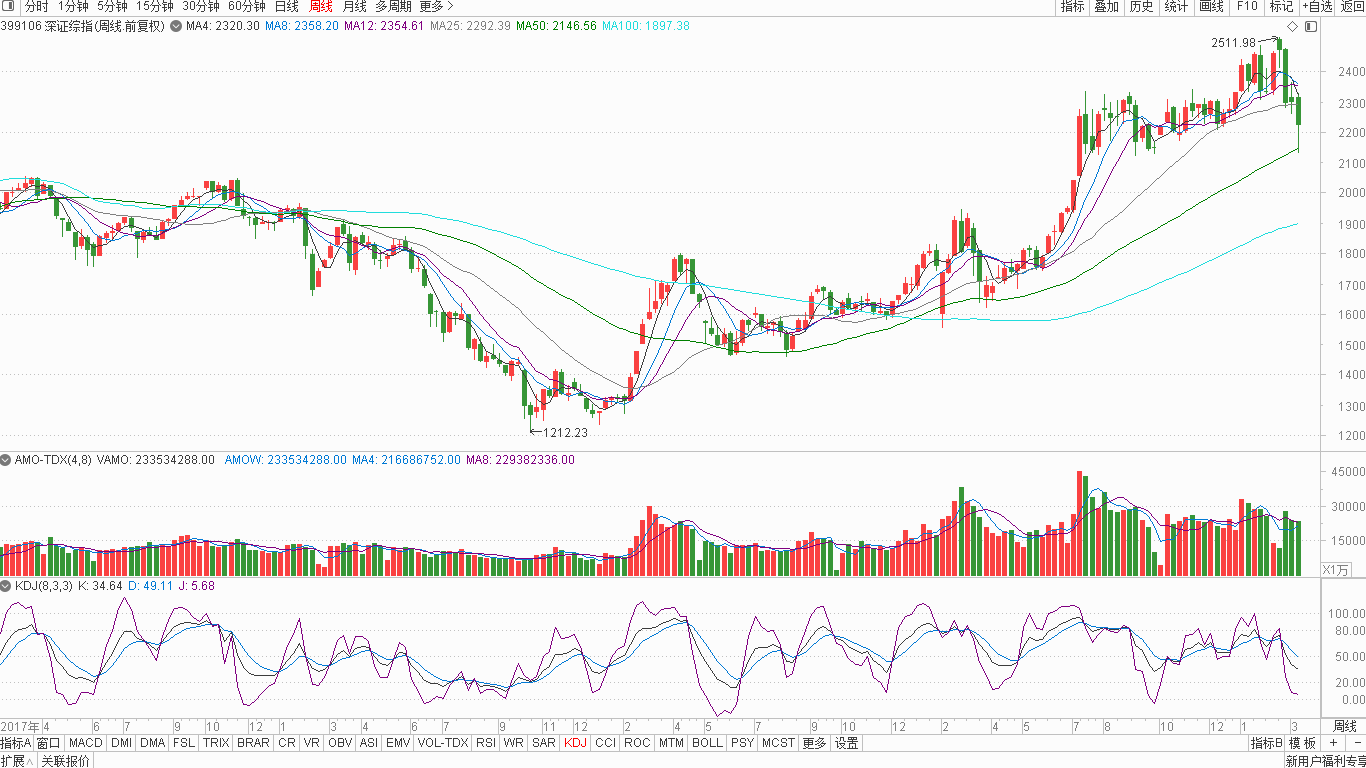Click the panel layout icon at top-left corner

10,6
